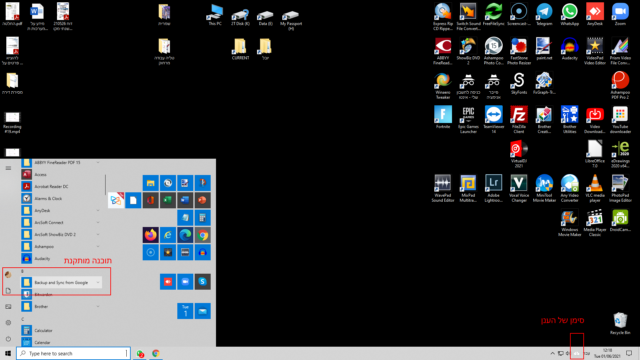
Task: Select the VLC media player icon
Action: click(595, 188)
